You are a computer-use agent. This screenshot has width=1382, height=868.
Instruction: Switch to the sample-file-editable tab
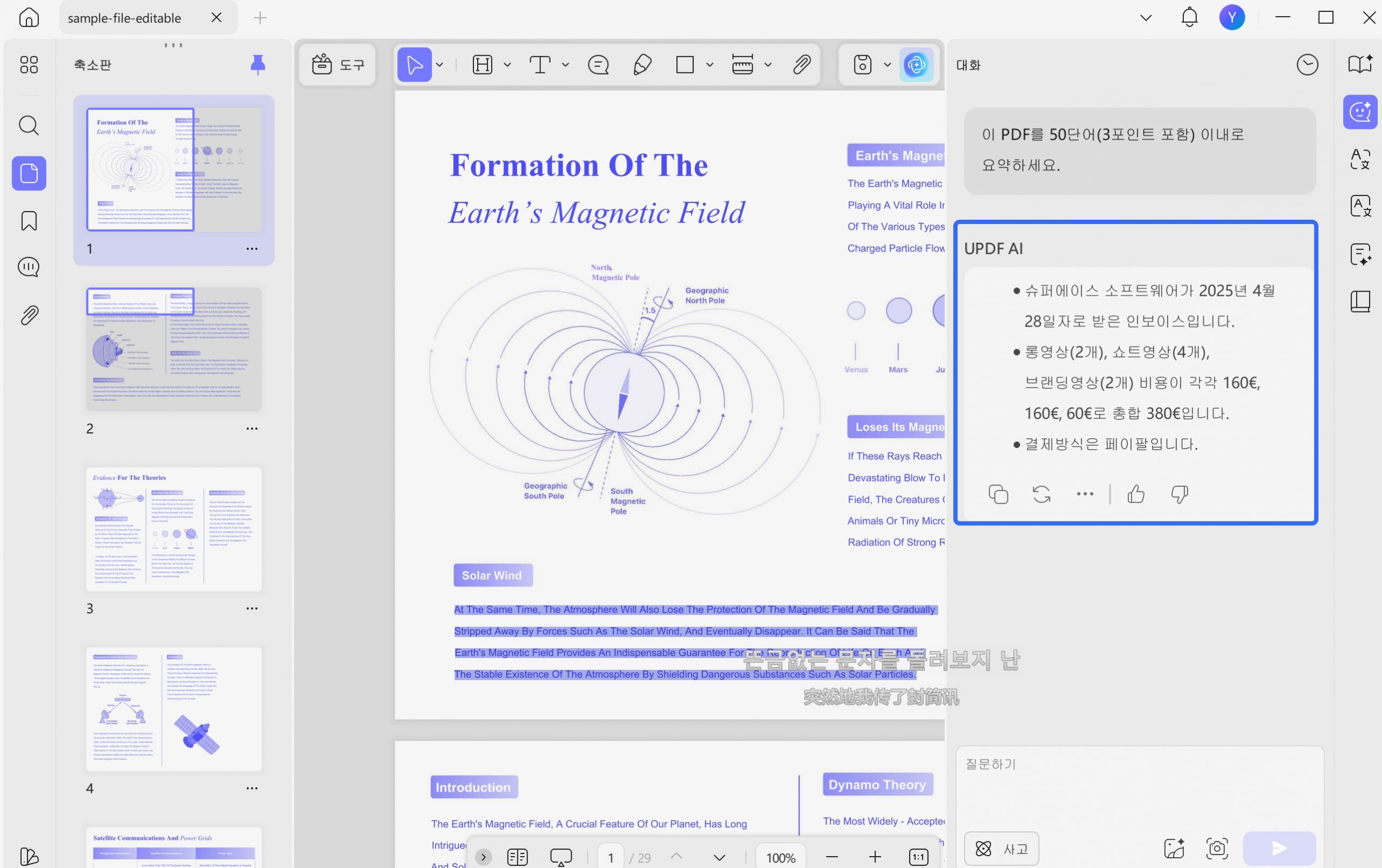coord(125,18)
